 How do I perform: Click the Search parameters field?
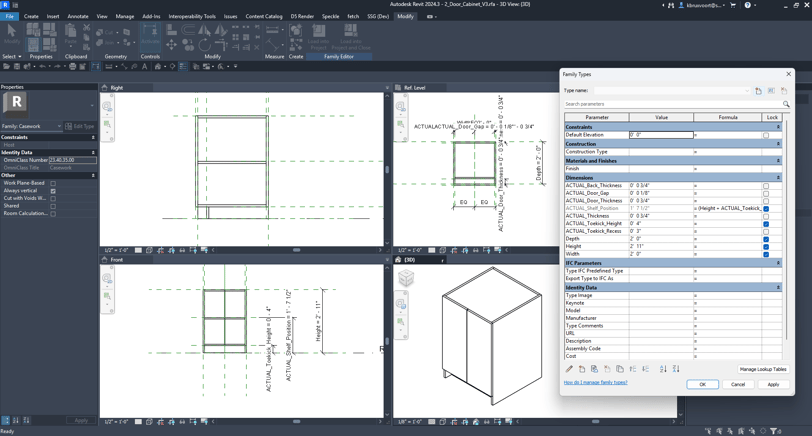point(672,104)
